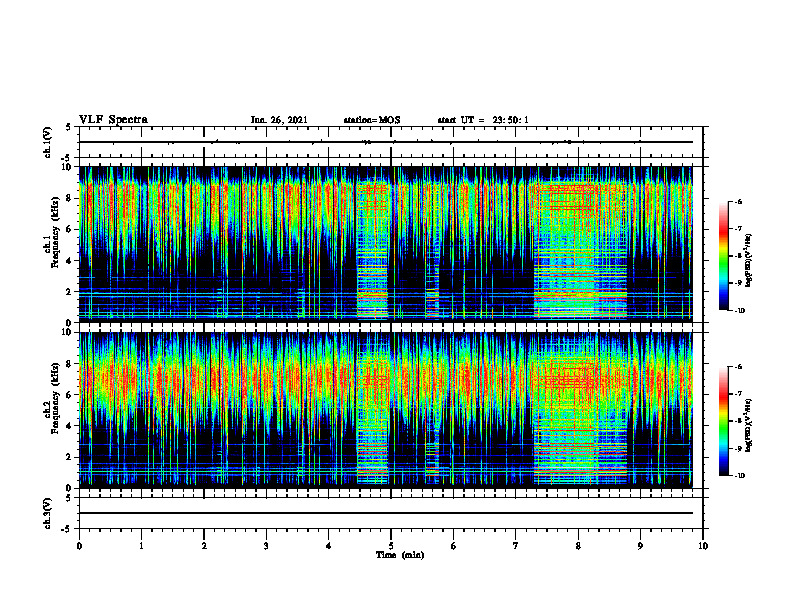Viewport: 792px width, 612px height.
Task: Click the "-6" tick on ch.2 colorbar
Action: 738,367
